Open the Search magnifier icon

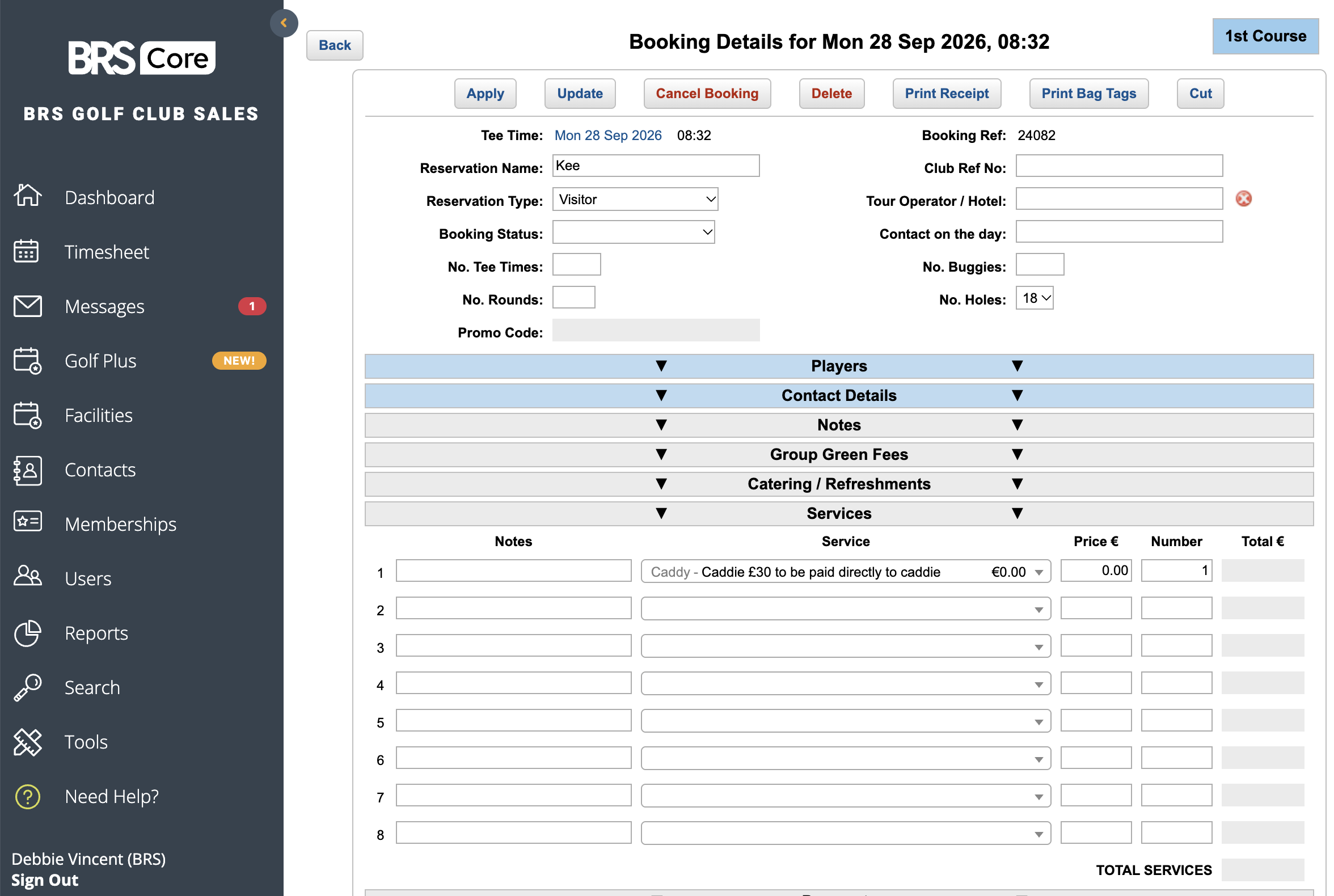27,687
